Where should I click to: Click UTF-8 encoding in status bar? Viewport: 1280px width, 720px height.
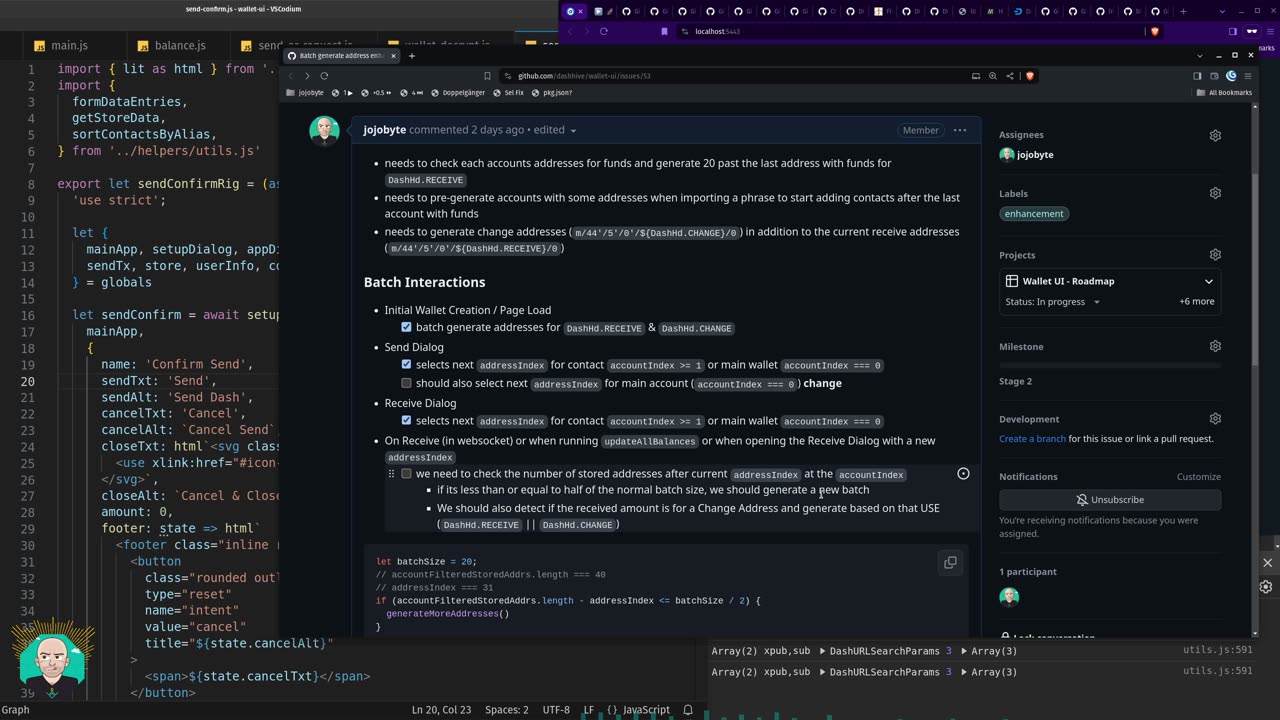556,710
